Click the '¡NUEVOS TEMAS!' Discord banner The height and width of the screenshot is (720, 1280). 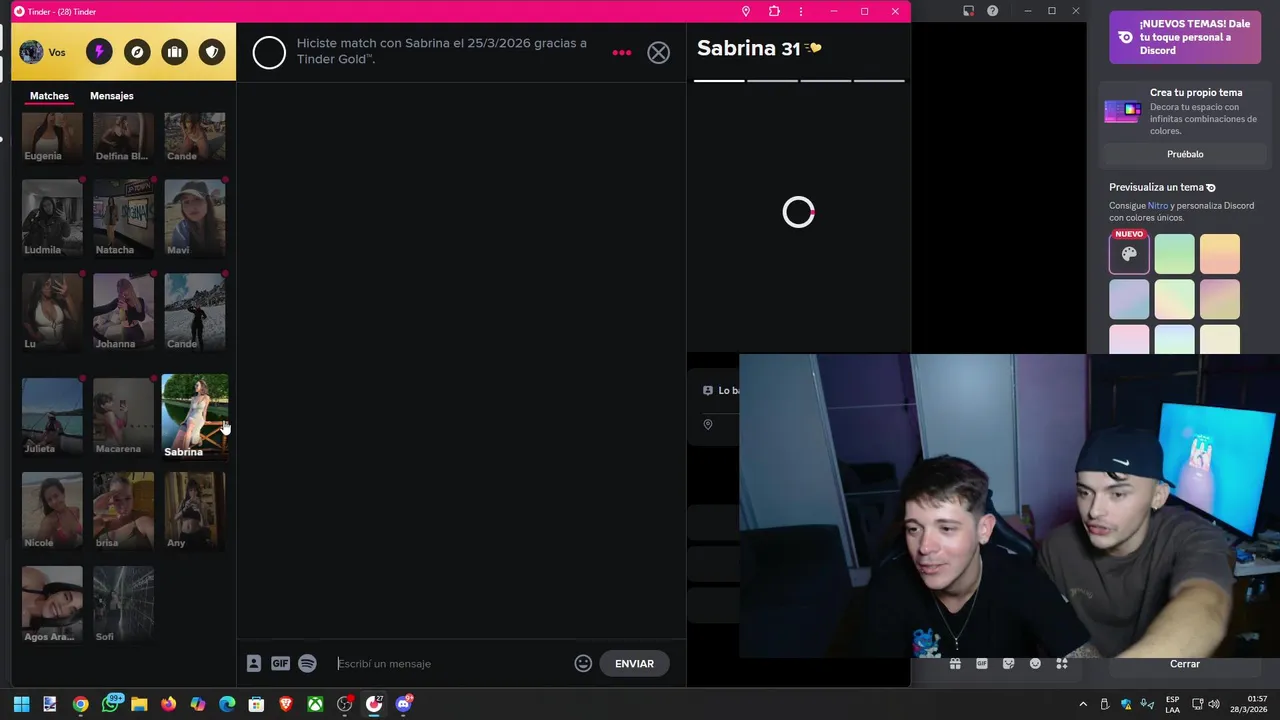coord(1185,37)
